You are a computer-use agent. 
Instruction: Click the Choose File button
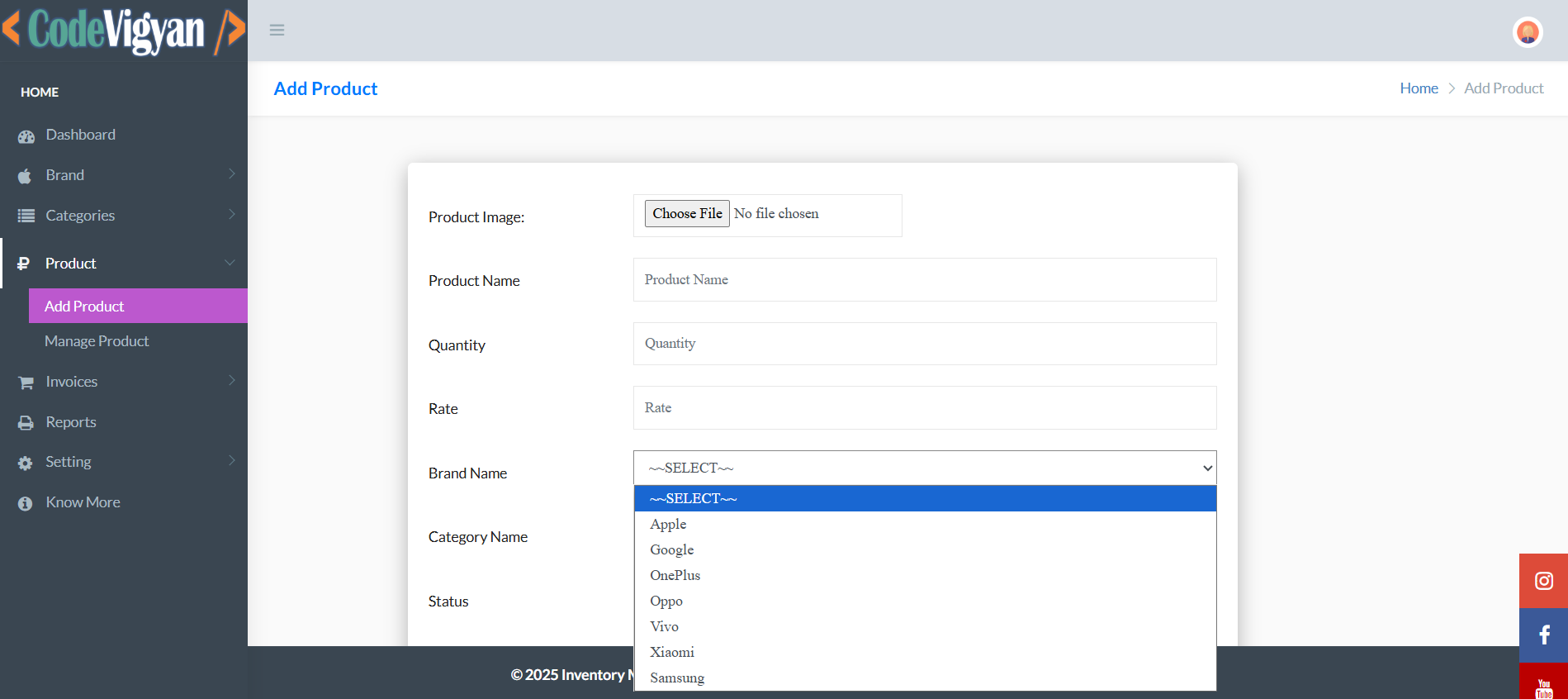tap(687, 214)
